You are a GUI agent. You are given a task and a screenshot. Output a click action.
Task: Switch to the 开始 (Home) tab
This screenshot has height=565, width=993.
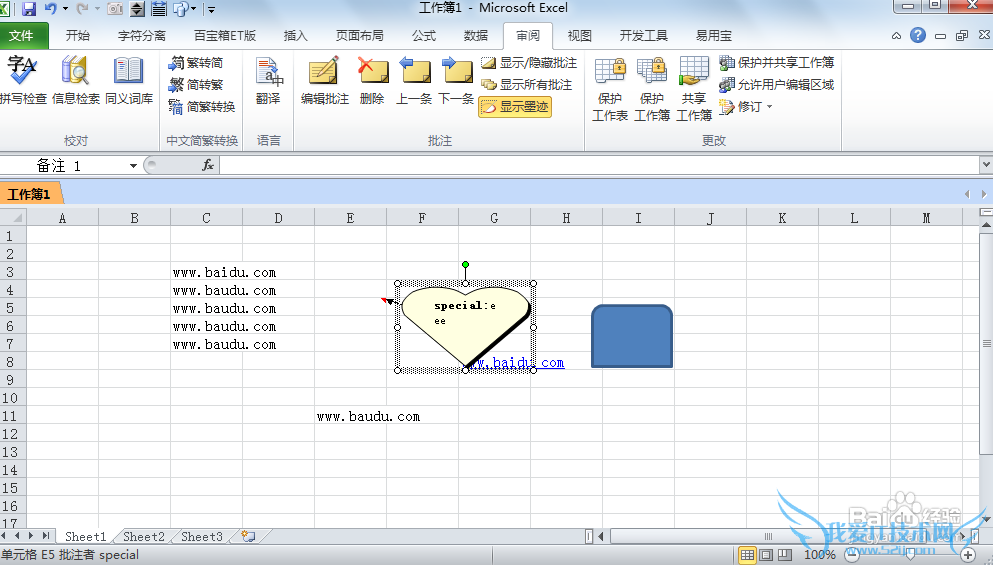coord(78,35)
